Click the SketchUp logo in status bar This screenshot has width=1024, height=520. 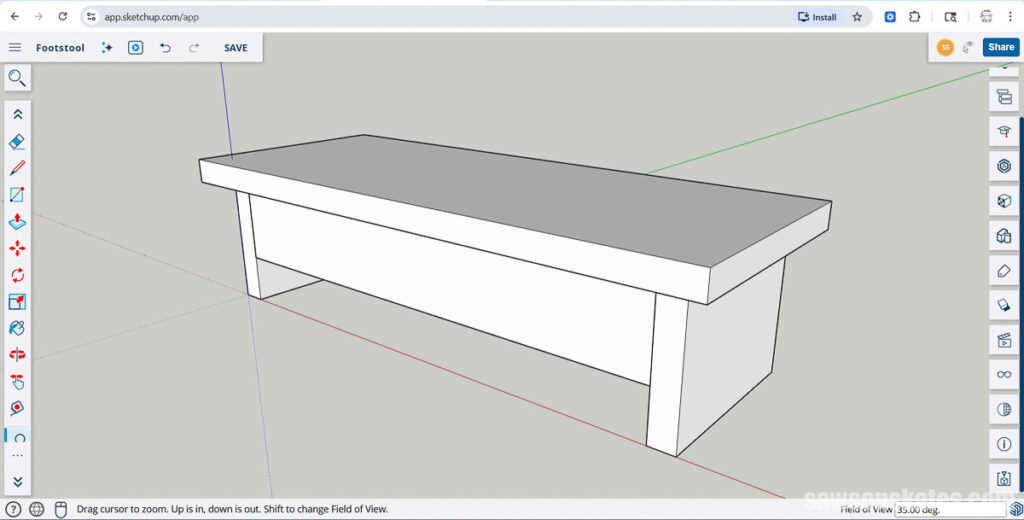(1016, 510)
